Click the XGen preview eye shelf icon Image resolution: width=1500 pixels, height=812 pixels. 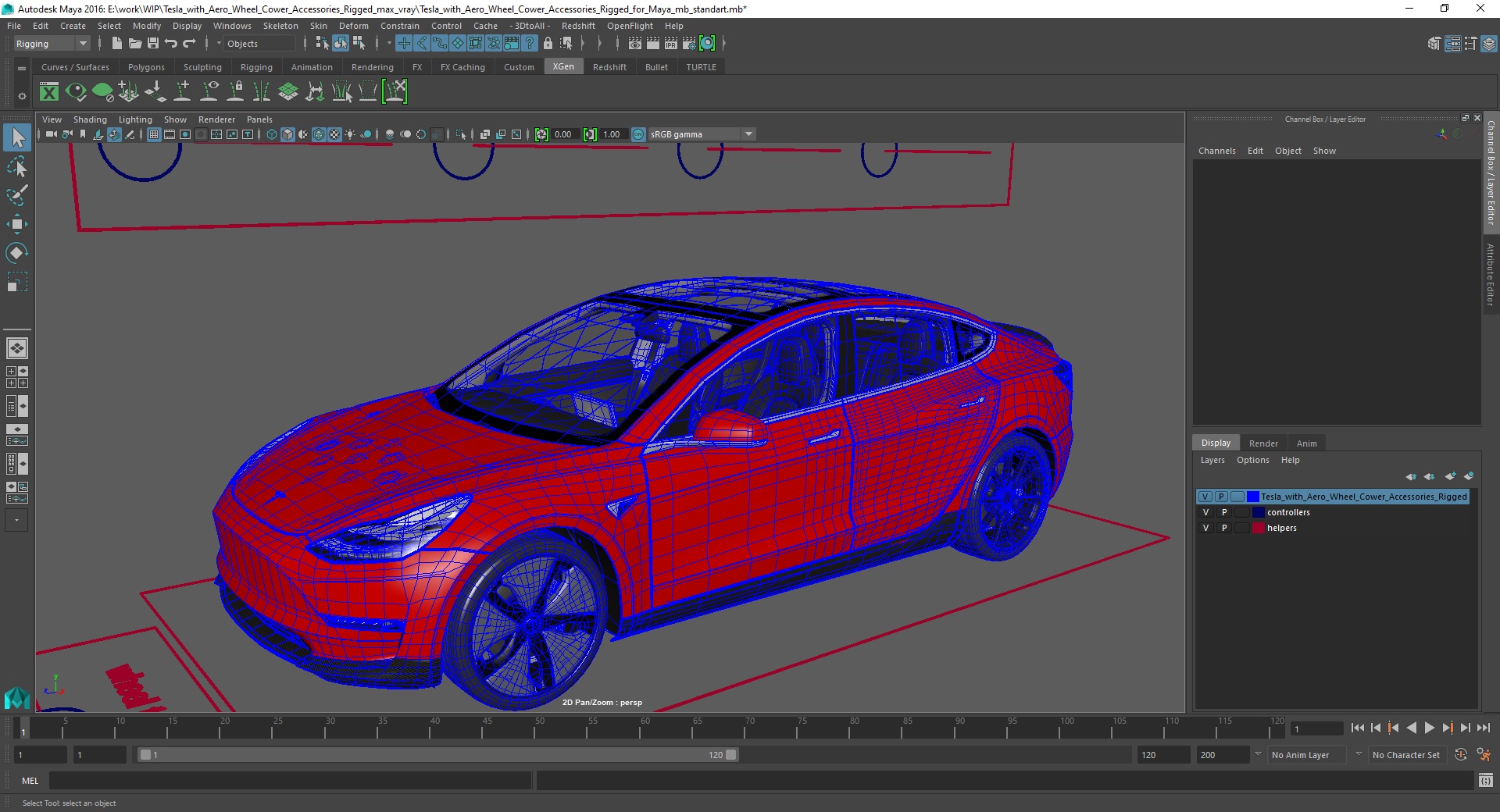pyautogui.click(x=76, y=92)
